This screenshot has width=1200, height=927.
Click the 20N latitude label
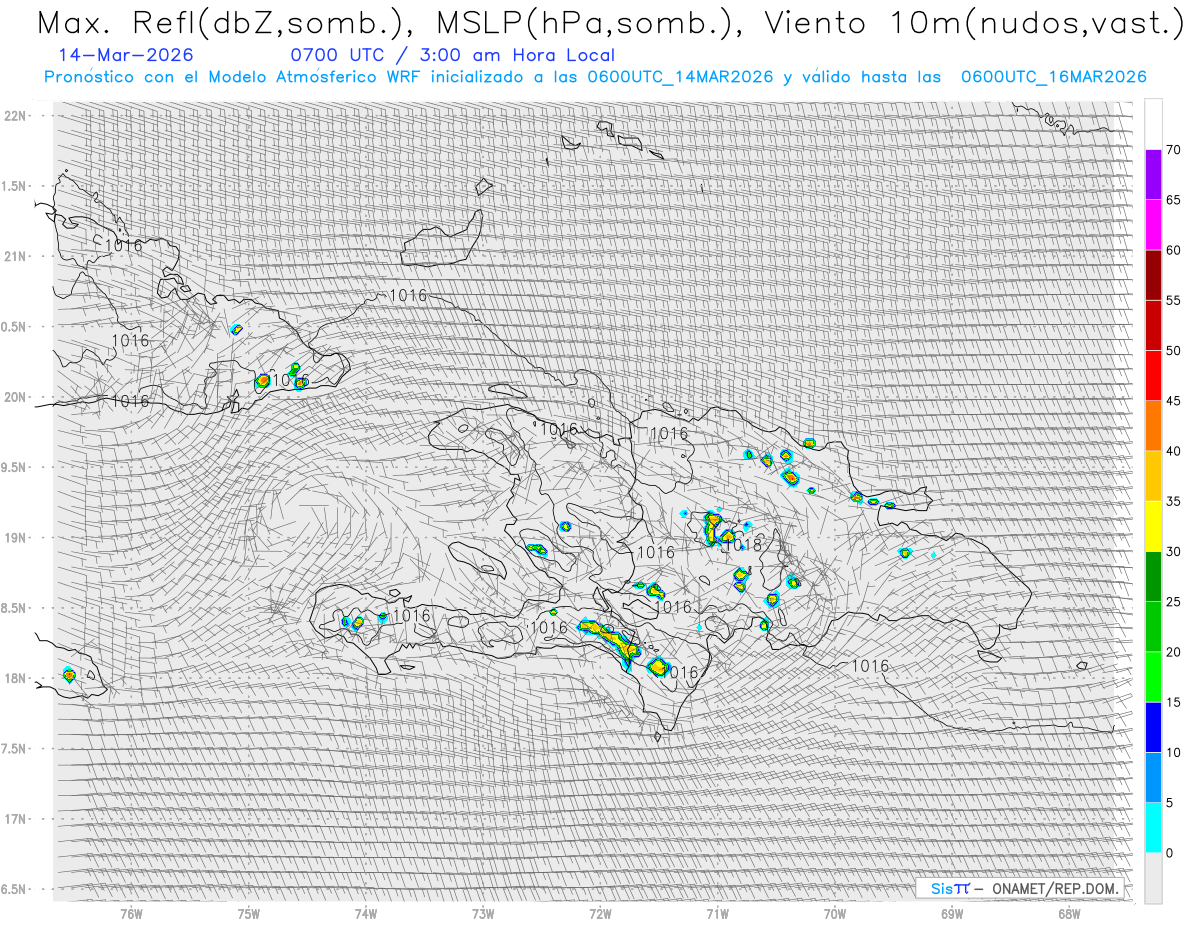(17, 397)
